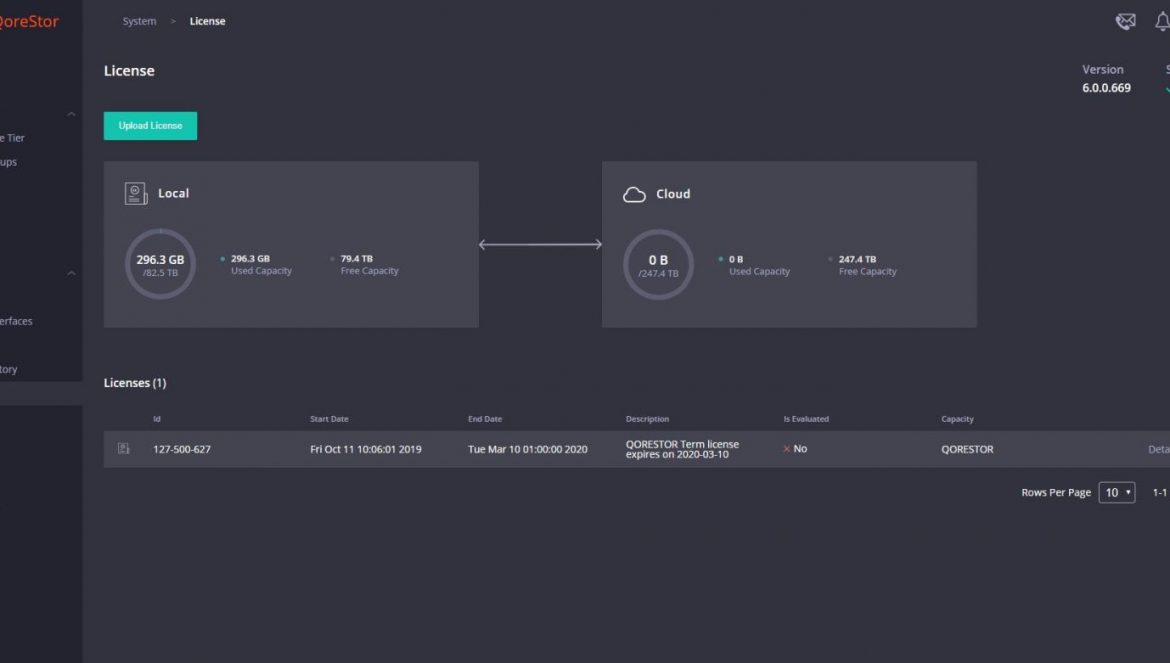The image size is (1170, 663).
Task: Click the Cloud capacity ring gauge
Action: point(658,265)
